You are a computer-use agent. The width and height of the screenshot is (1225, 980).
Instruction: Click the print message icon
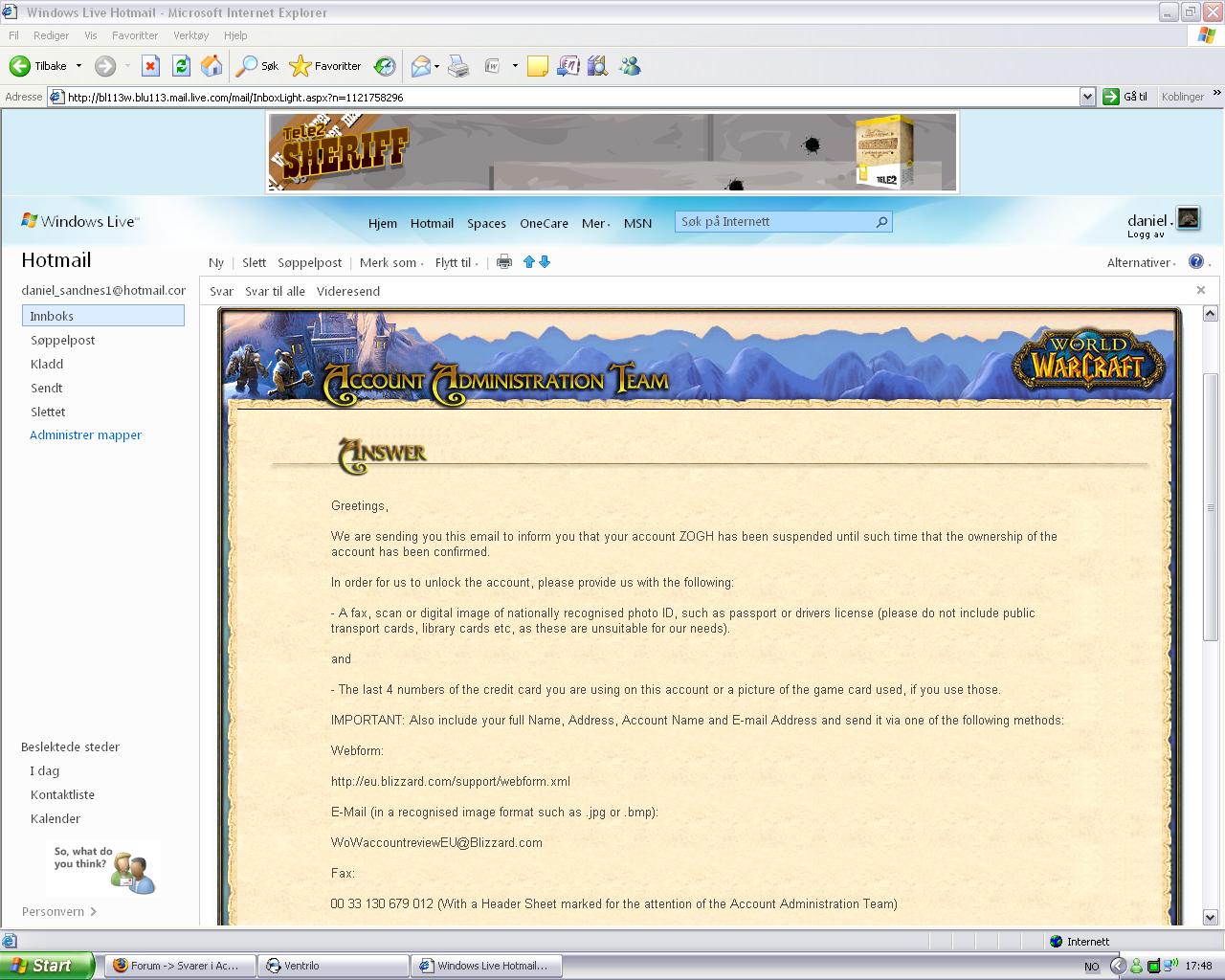(x=504, y=262)
